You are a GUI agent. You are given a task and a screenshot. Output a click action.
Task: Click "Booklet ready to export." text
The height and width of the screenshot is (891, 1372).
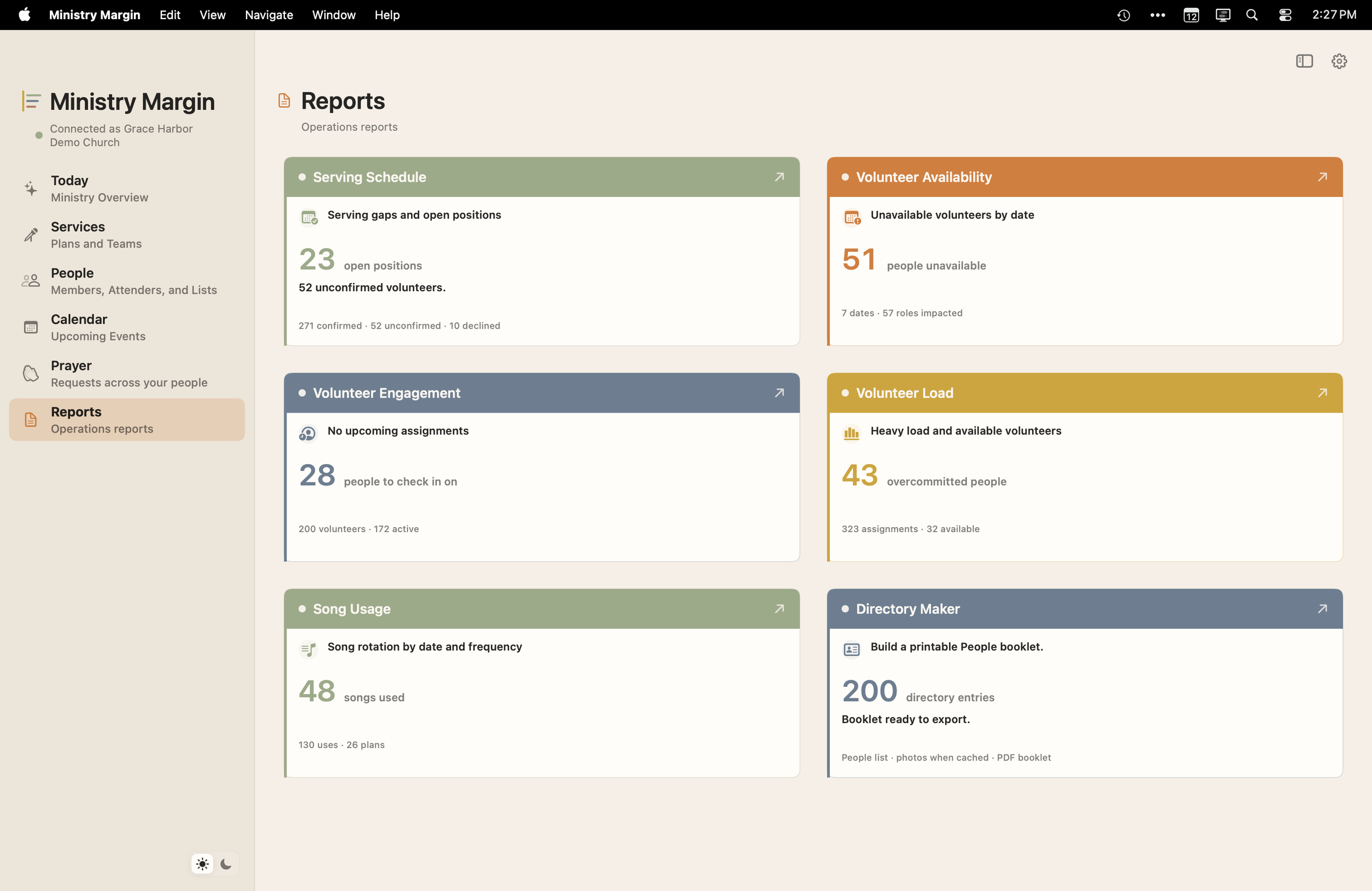click(906, 719)
